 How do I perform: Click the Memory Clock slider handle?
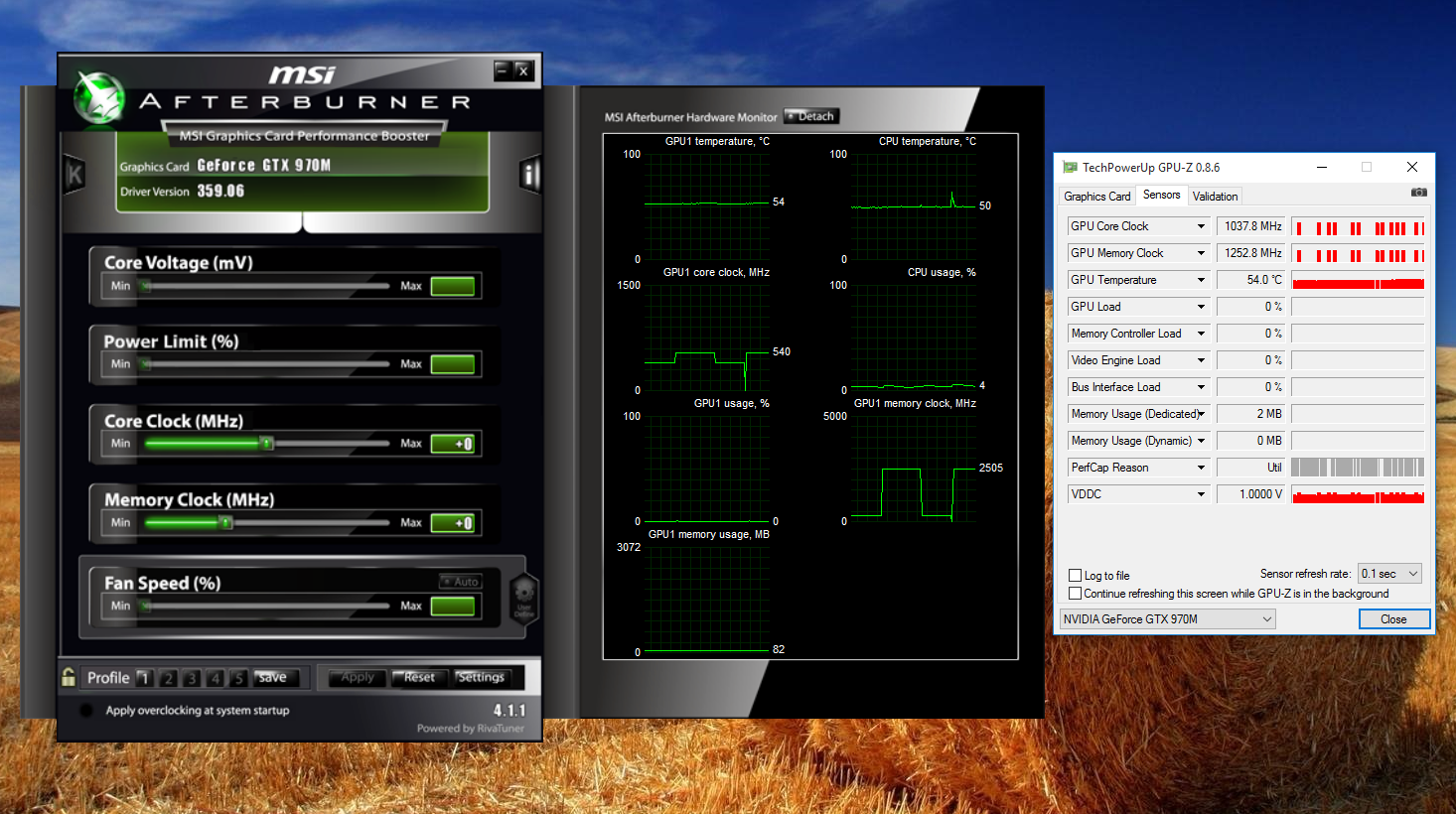(x=226, y=522)
